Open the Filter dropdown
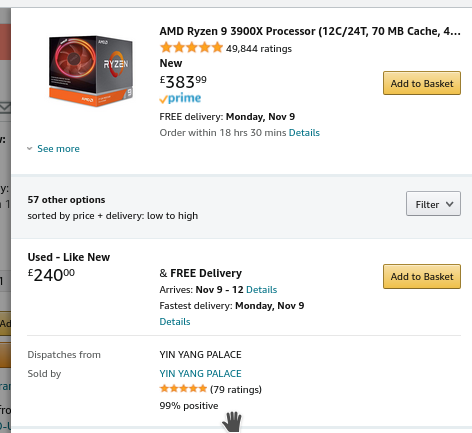 [433, 204]
